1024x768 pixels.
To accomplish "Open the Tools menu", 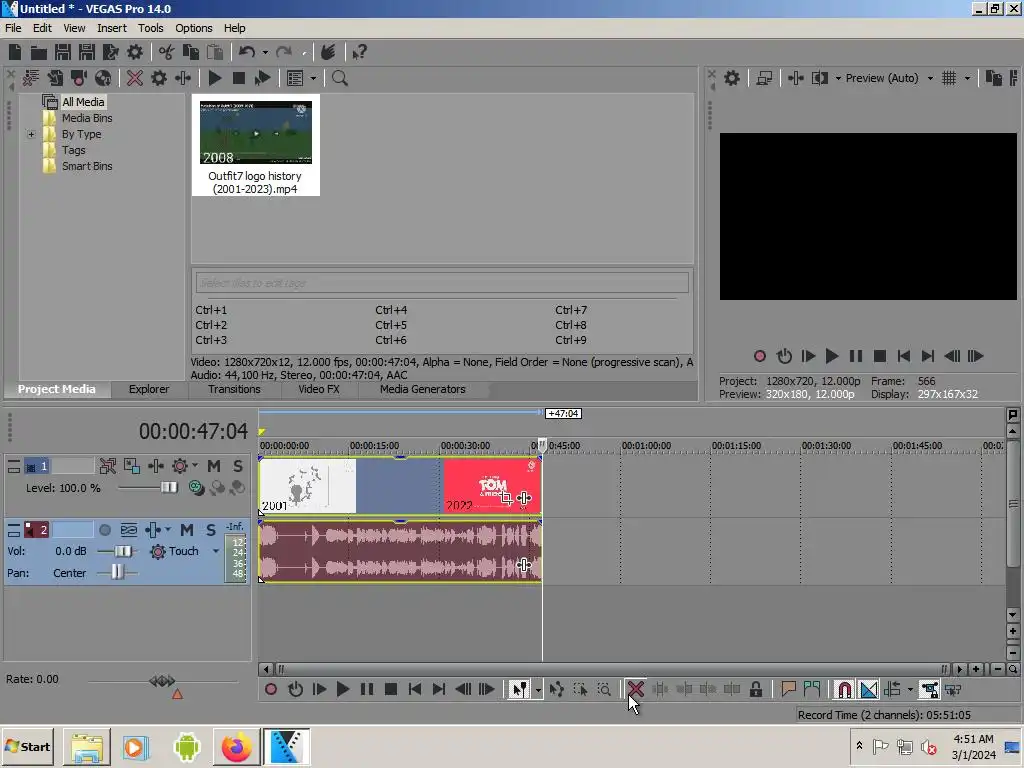I will tap(150, 28).
